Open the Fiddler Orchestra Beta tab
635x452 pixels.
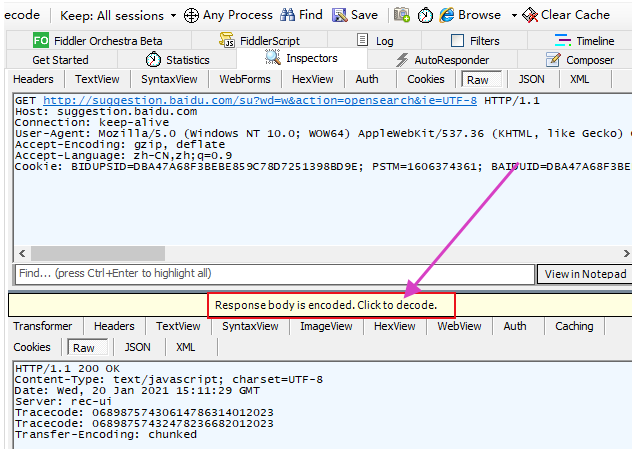point(98,41)
